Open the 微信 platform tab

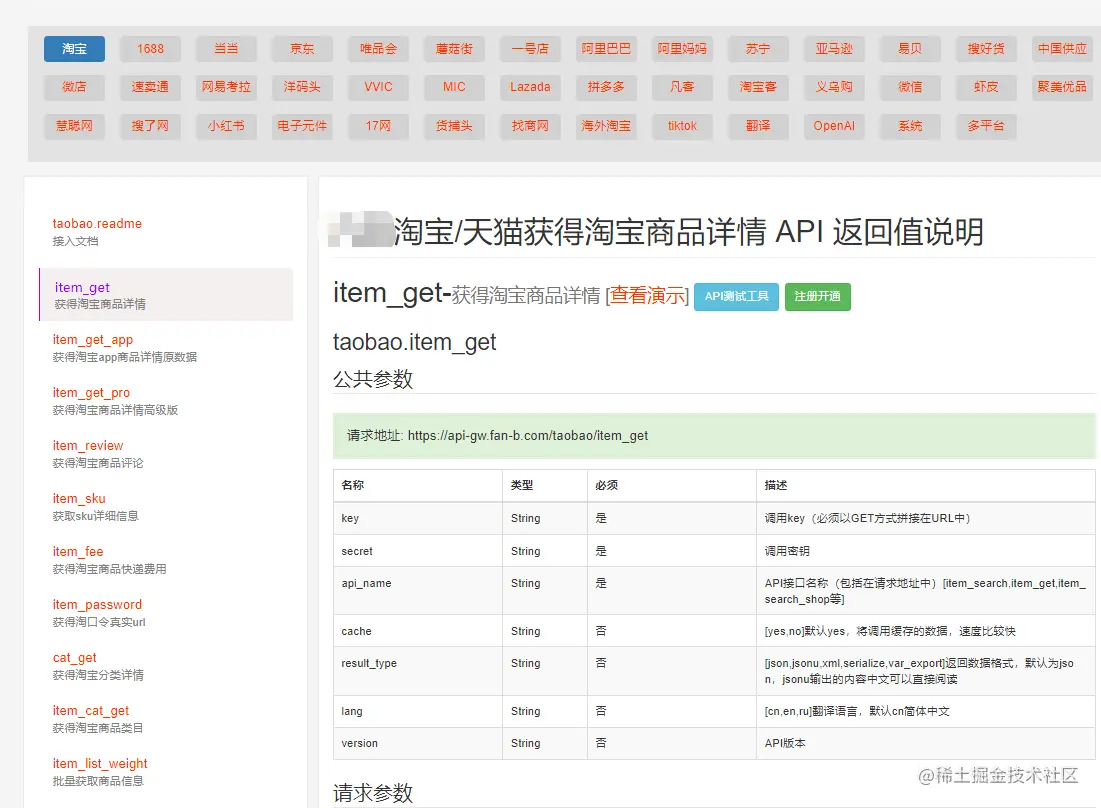point(910,87)
